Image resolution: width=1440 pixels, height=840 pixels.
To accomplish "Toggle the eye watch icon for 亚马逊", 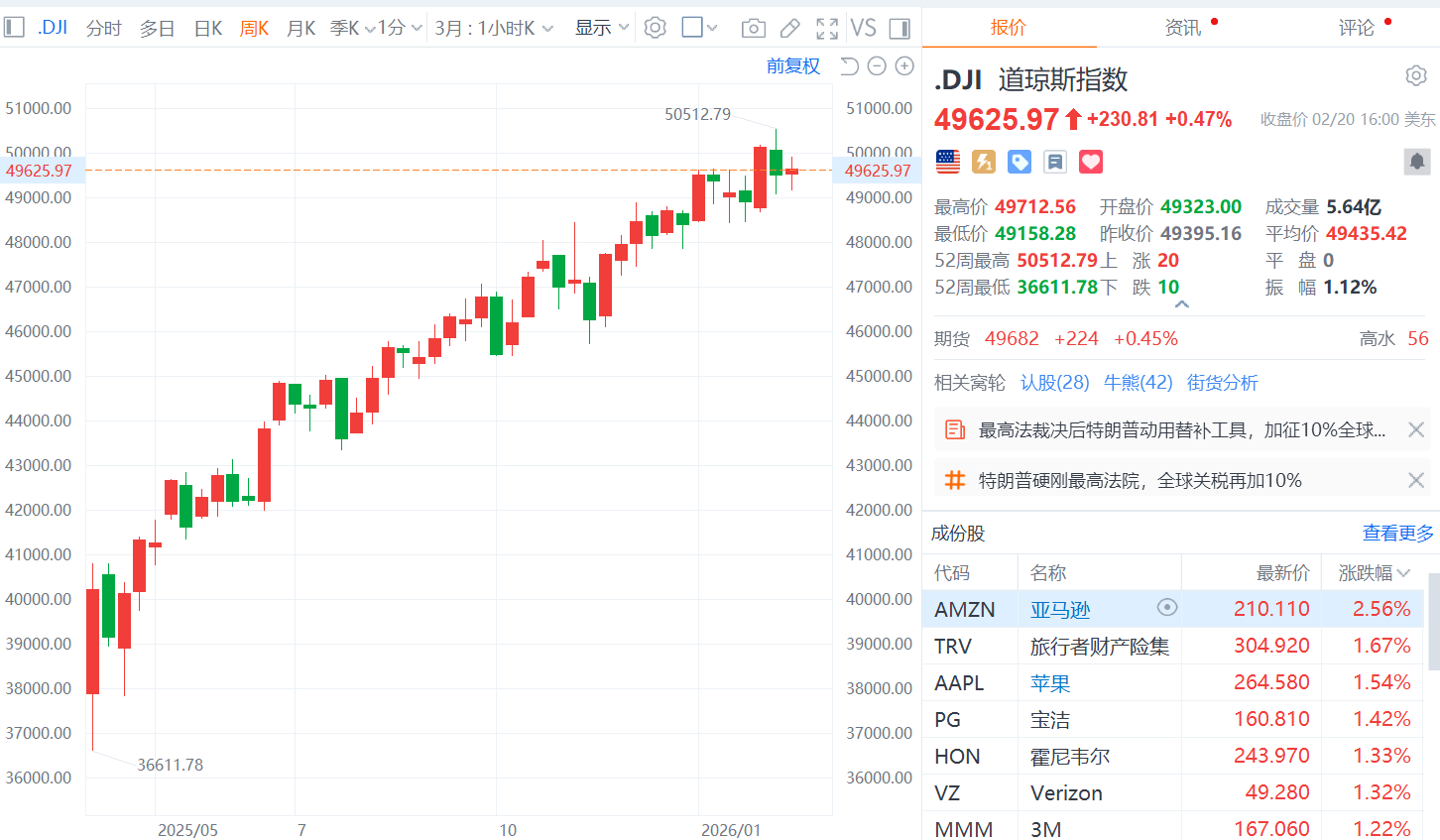I will (x=1167, y=608).
